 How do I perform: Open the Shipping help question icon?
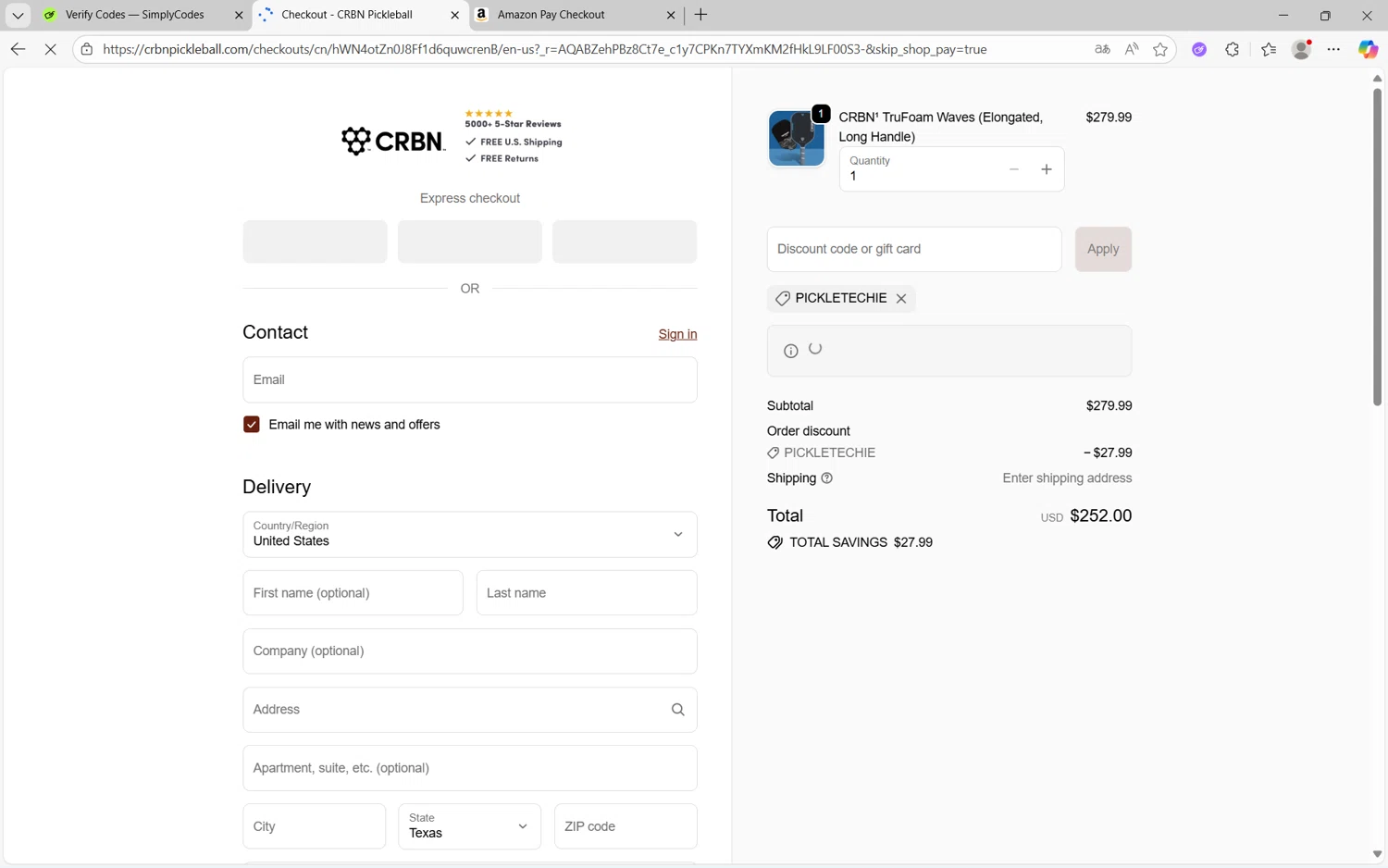pos(827,478)
